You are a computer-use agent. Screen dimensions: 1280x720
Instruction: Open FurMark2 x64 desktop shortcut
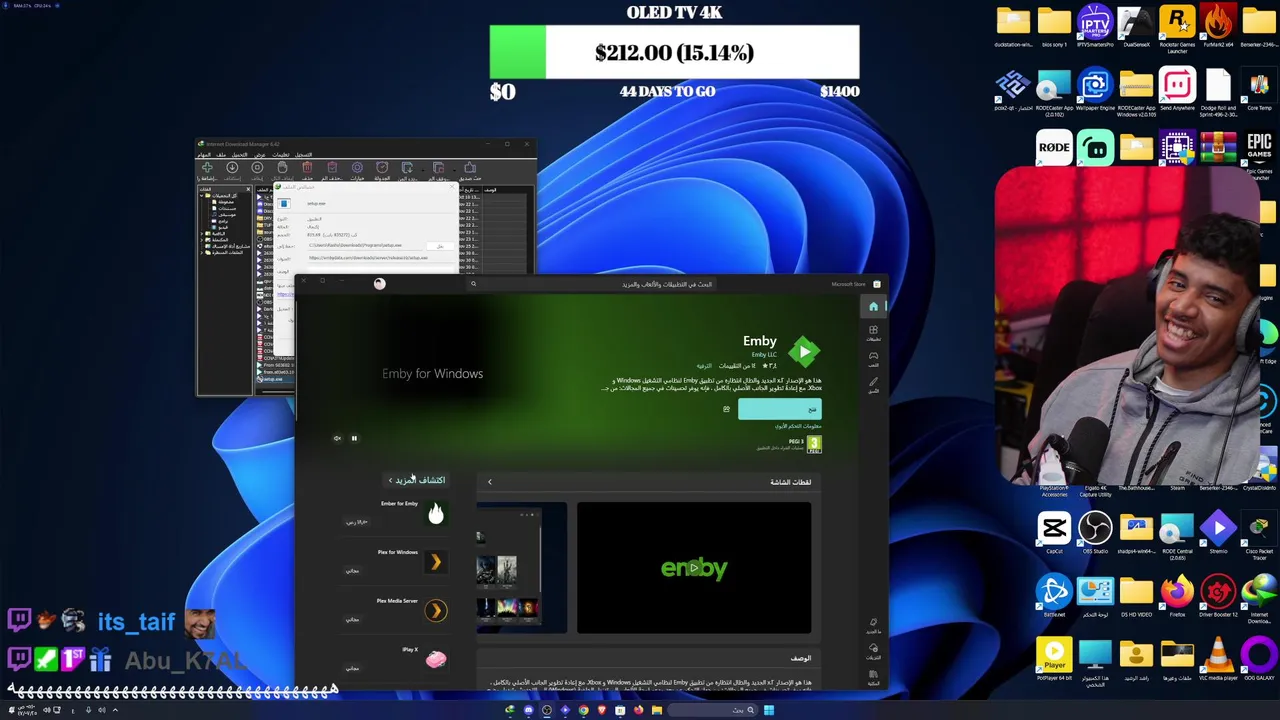[x=1218, y=27]
